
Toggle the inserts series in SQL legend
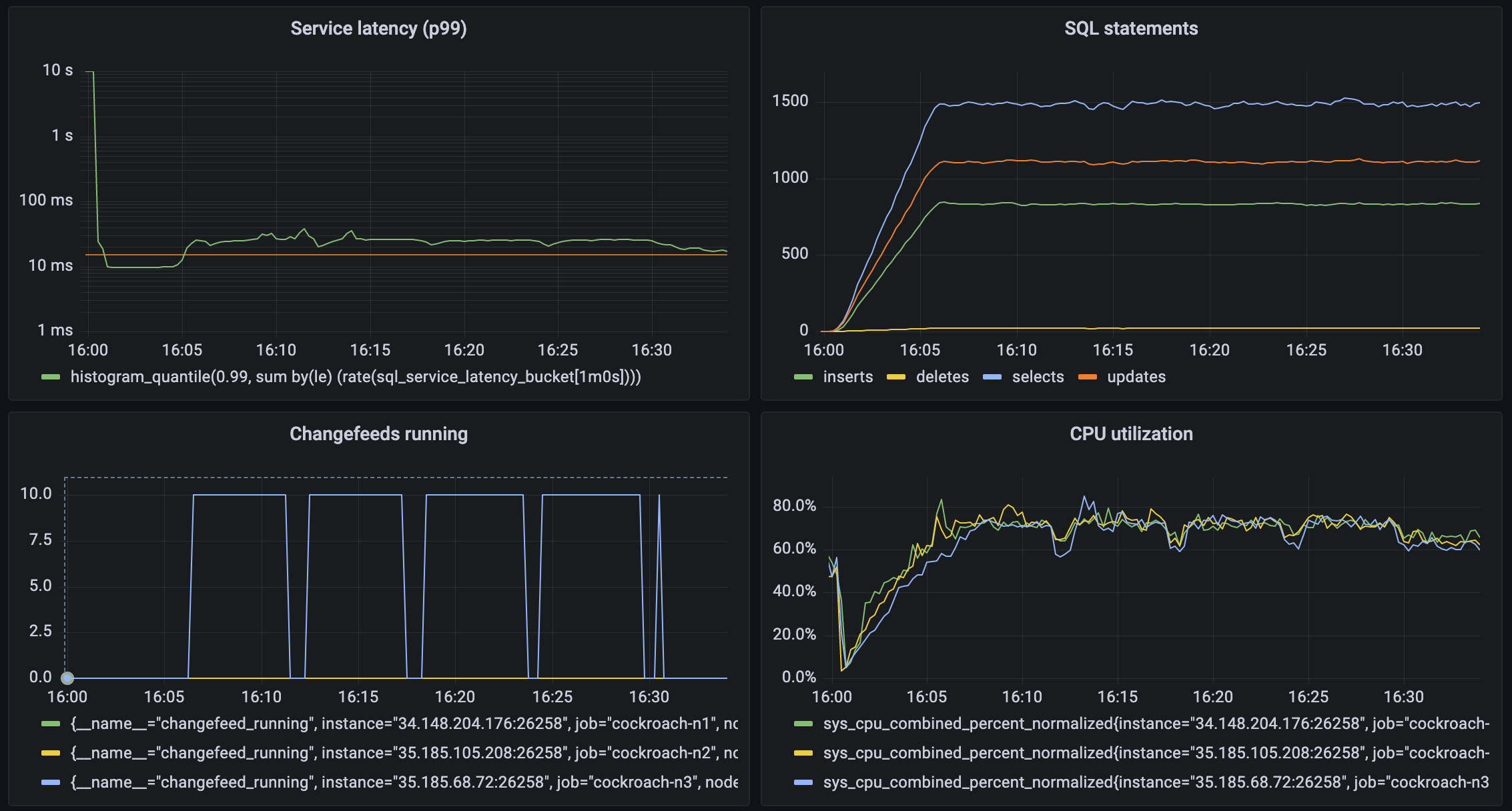coord(848,377)
